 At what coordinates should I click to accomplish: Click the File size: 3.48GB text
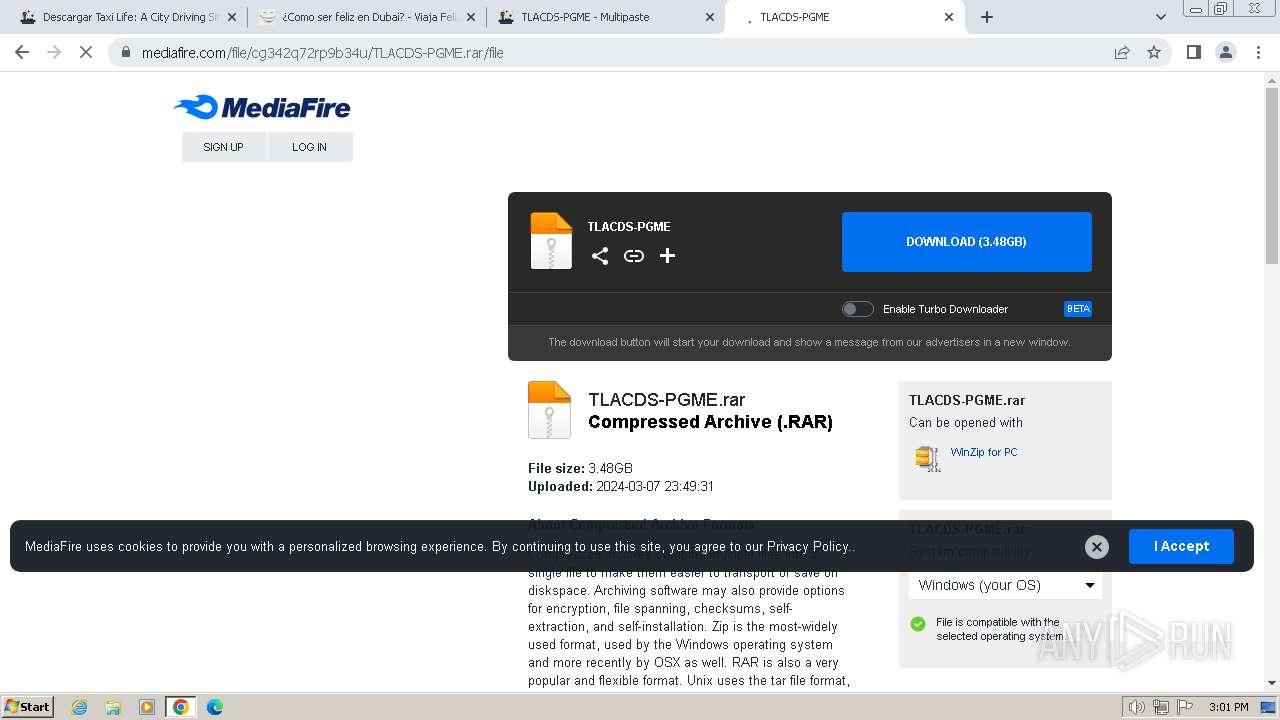[580, 468]
